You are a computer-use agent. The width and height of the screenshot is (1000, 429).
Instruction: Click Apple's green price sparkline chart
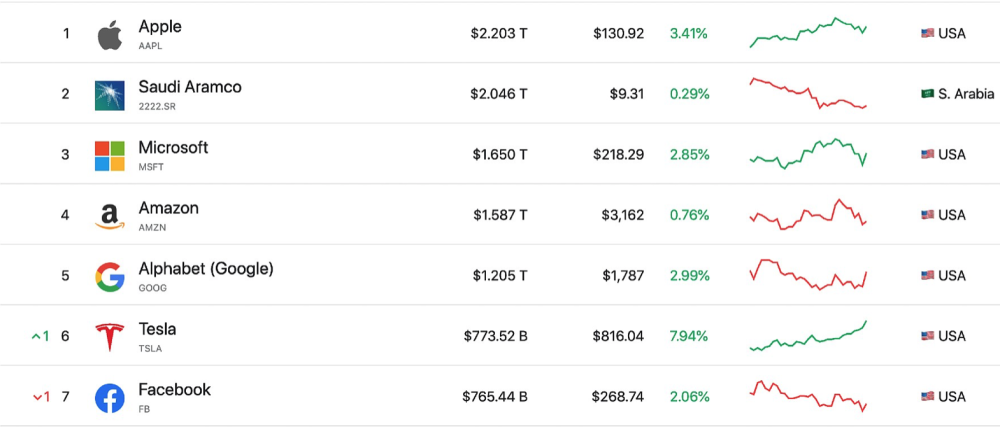(808, 32)
